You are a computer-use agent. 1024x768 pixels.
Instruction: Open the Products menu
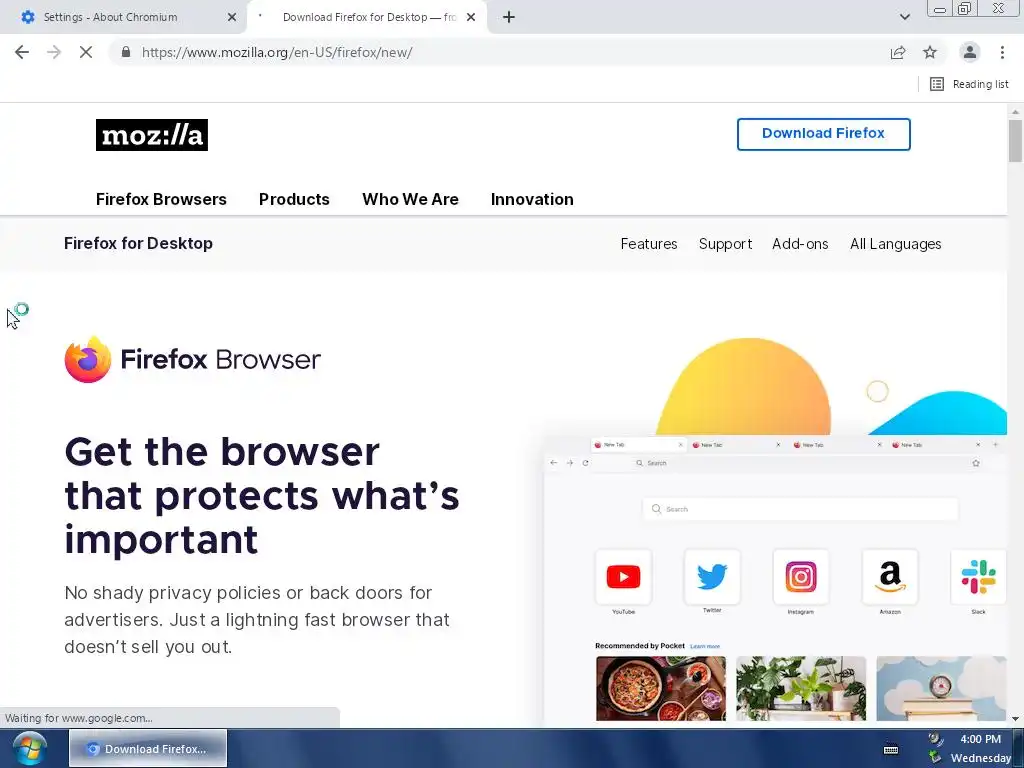pos(294,199)
